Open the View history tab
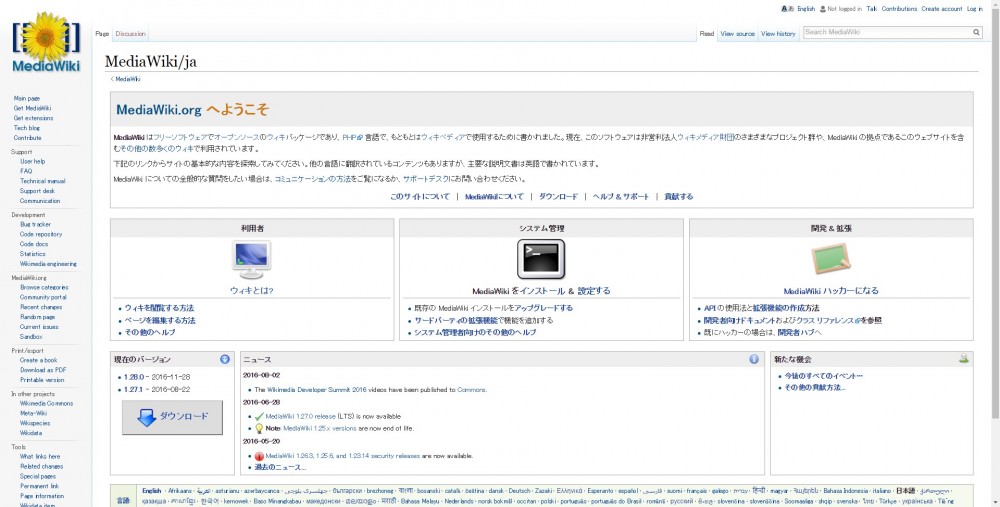 778,34
